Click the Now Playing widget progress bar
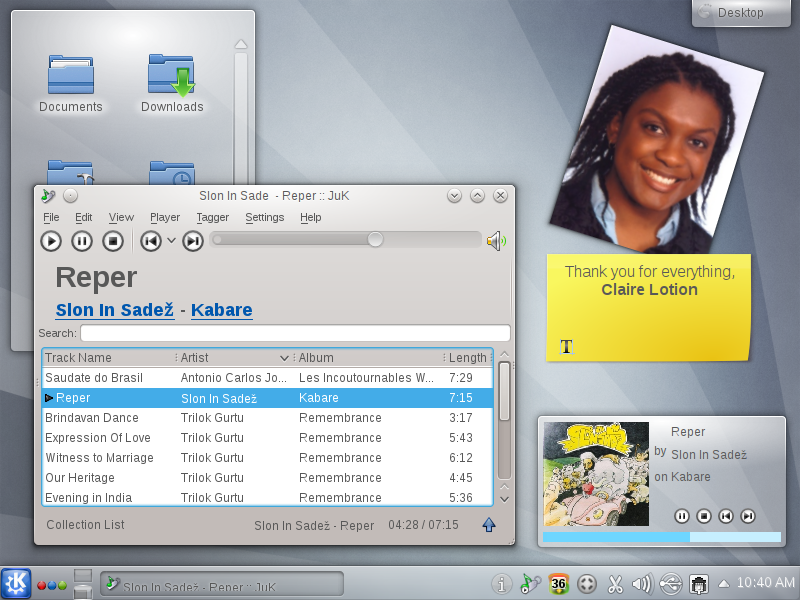This screenshot has width=800, height=600. click(x=662, y=537)
